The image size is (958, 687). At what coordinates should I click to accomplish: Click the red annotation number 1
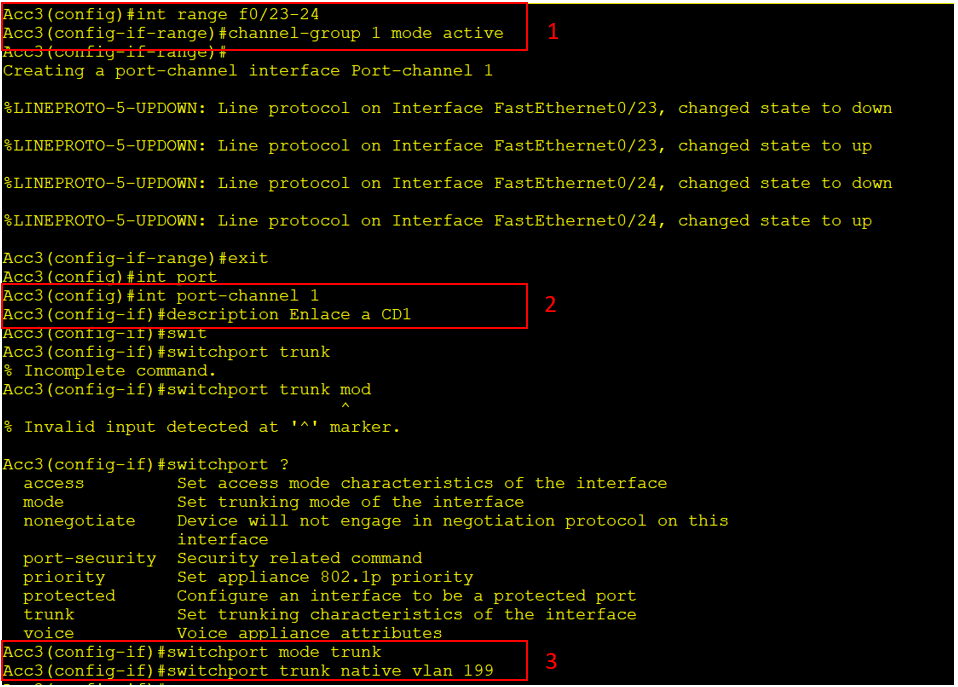coord(553,32)
